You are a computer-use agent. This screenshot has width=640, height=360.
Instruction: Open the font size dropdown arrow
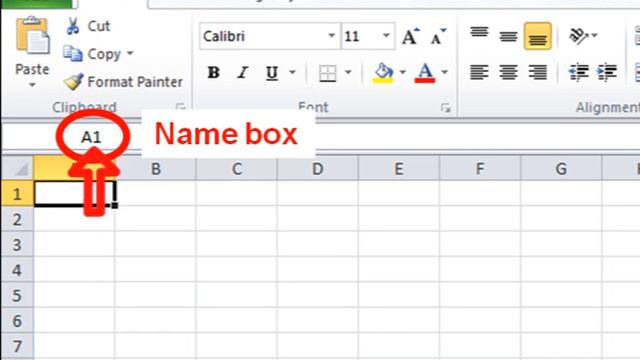386,36
